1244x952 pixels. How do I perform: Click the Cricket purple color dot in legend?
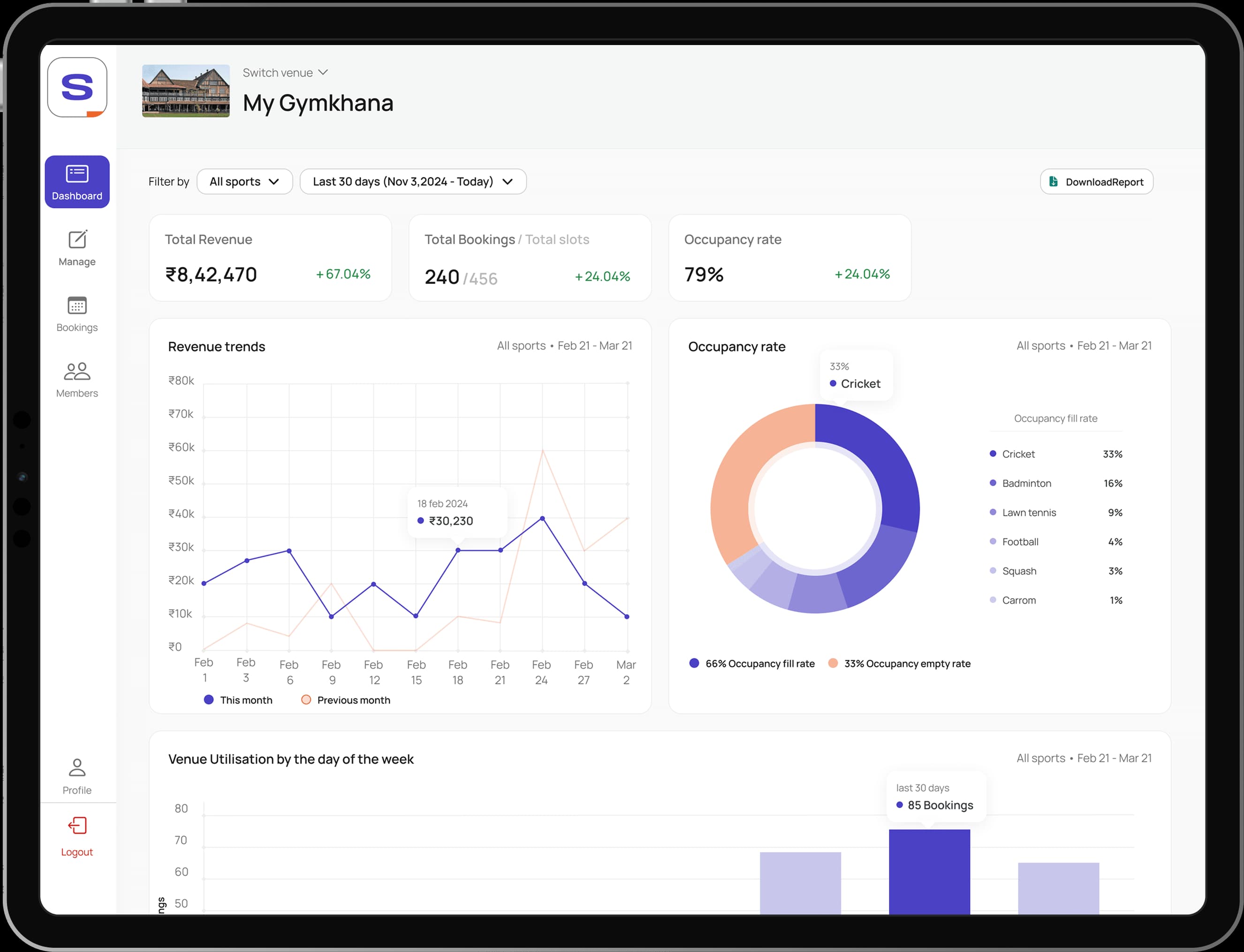(x=993, y=453)
